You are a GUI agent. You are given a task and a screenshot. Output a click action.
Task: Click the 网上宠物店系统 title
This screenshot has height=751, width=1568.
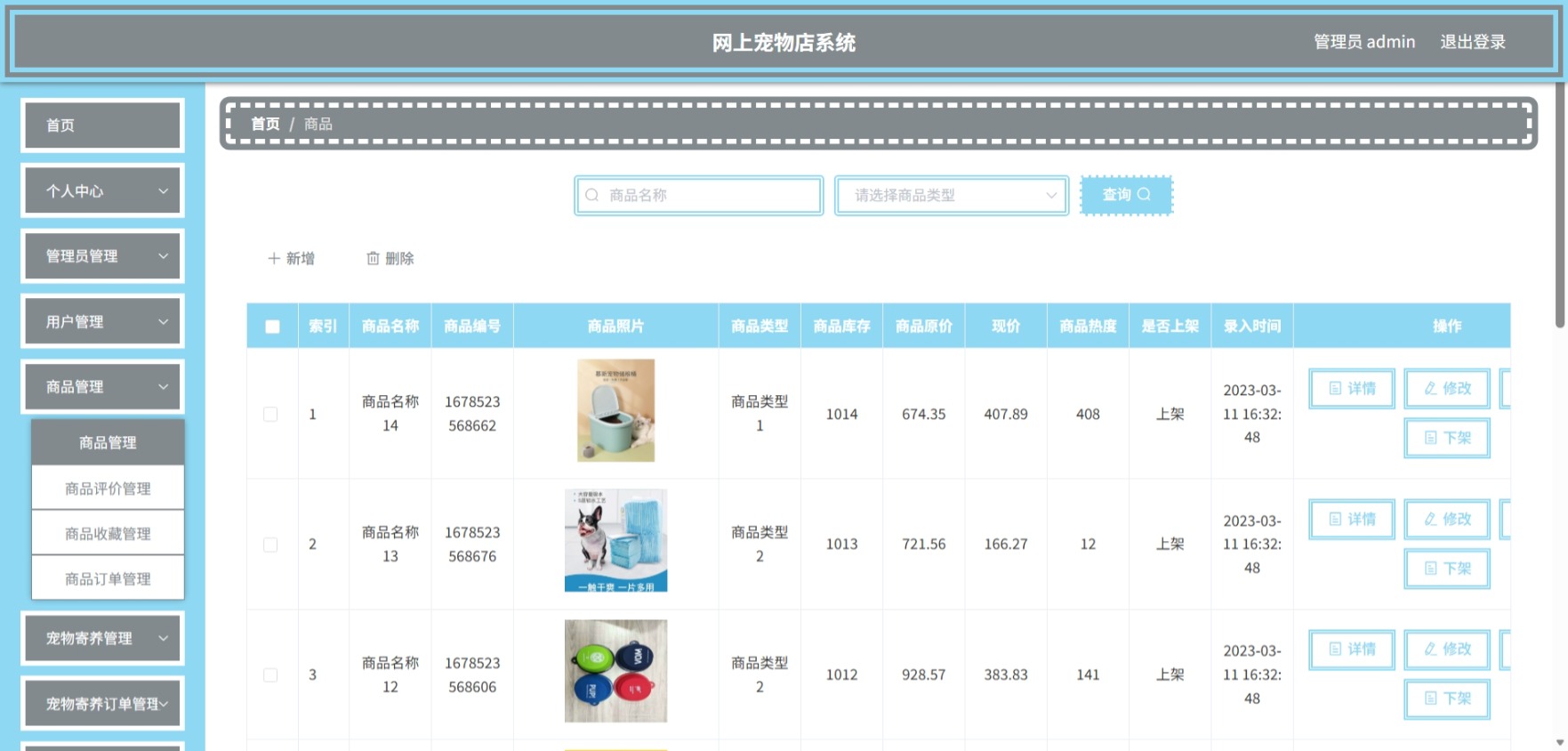[x=784, y=43]
